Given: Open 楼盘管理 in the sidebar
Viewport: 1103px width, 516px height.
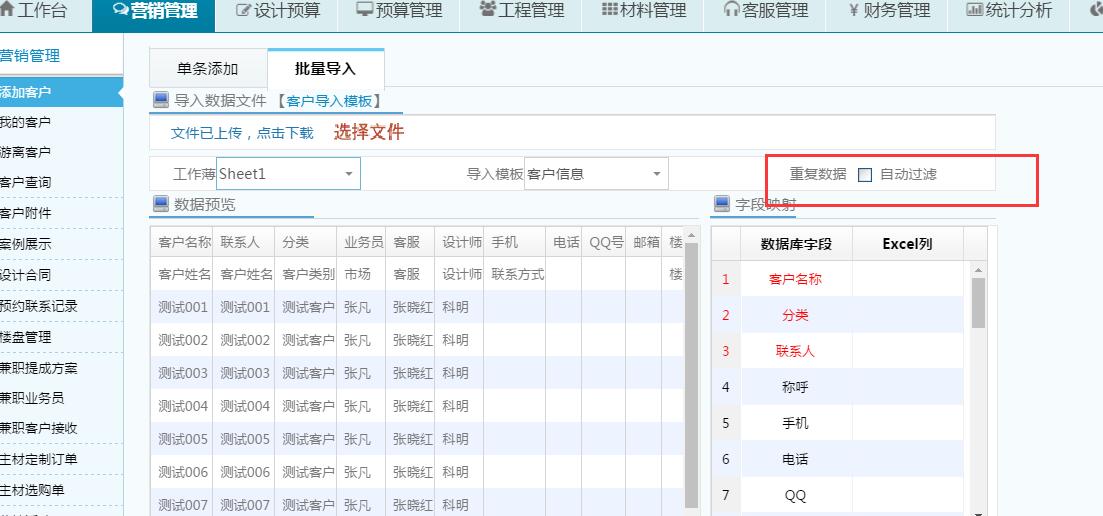Looking at the screenshot, I should (26, 337).
